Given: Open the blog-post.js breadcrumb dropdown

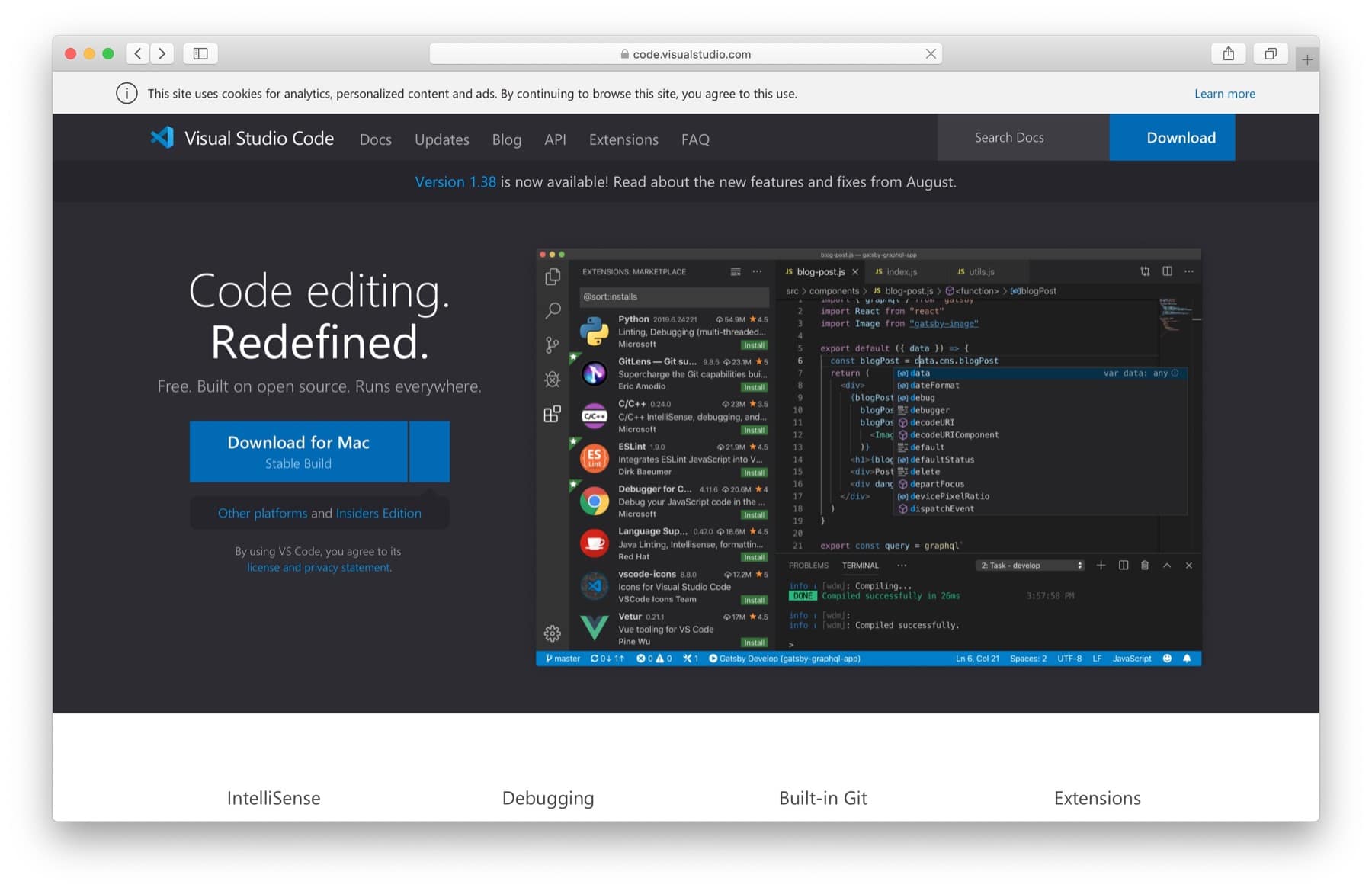Looking at the screenshot, I should (907, 290).
